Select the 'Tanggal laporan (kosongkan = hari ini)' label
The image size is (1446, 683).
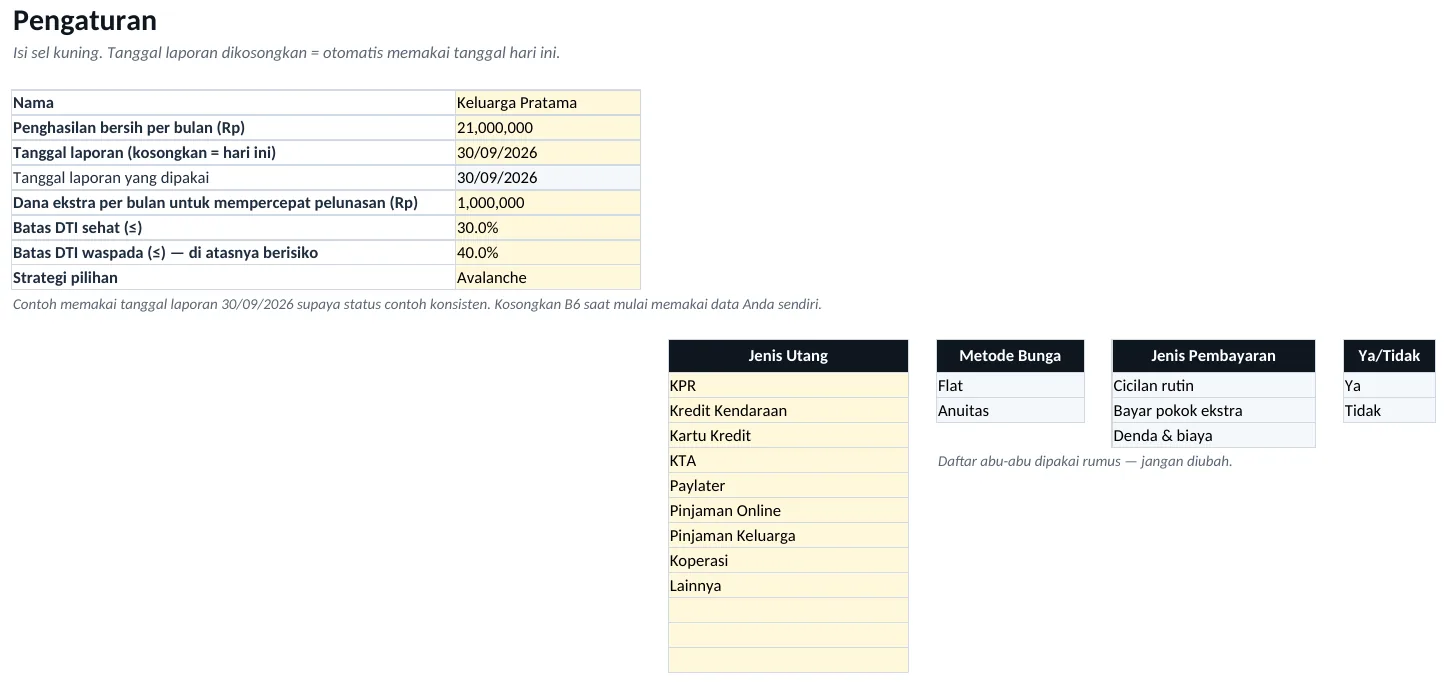point(233,153)
